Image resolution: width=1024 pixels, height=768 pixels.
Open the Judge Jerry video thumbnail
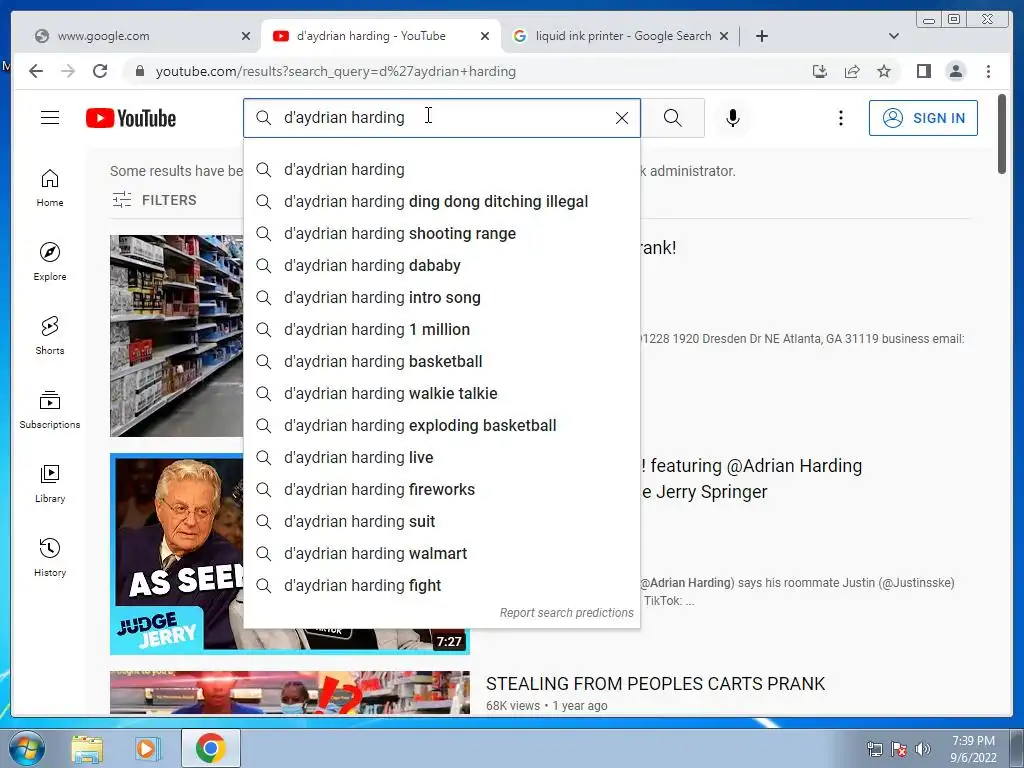[176, 554]
